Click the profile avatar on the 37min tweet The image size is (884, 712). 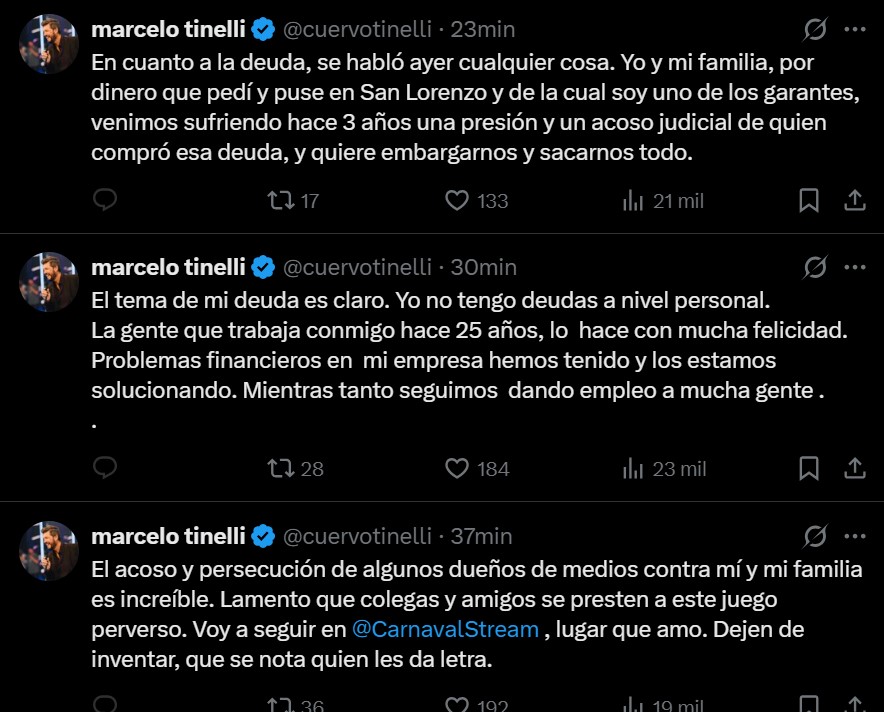[49, 551]
